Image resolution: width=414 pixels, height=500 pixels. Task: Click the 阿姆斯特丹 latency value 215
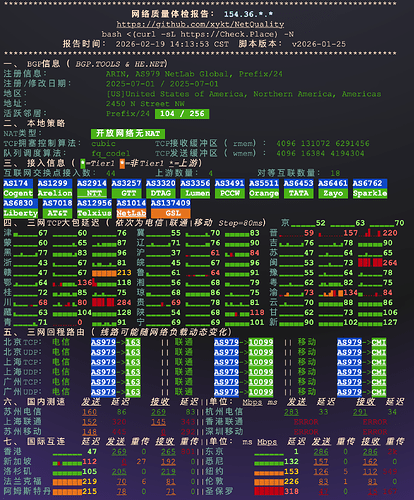pyautogui.click(x=90, y=491)
